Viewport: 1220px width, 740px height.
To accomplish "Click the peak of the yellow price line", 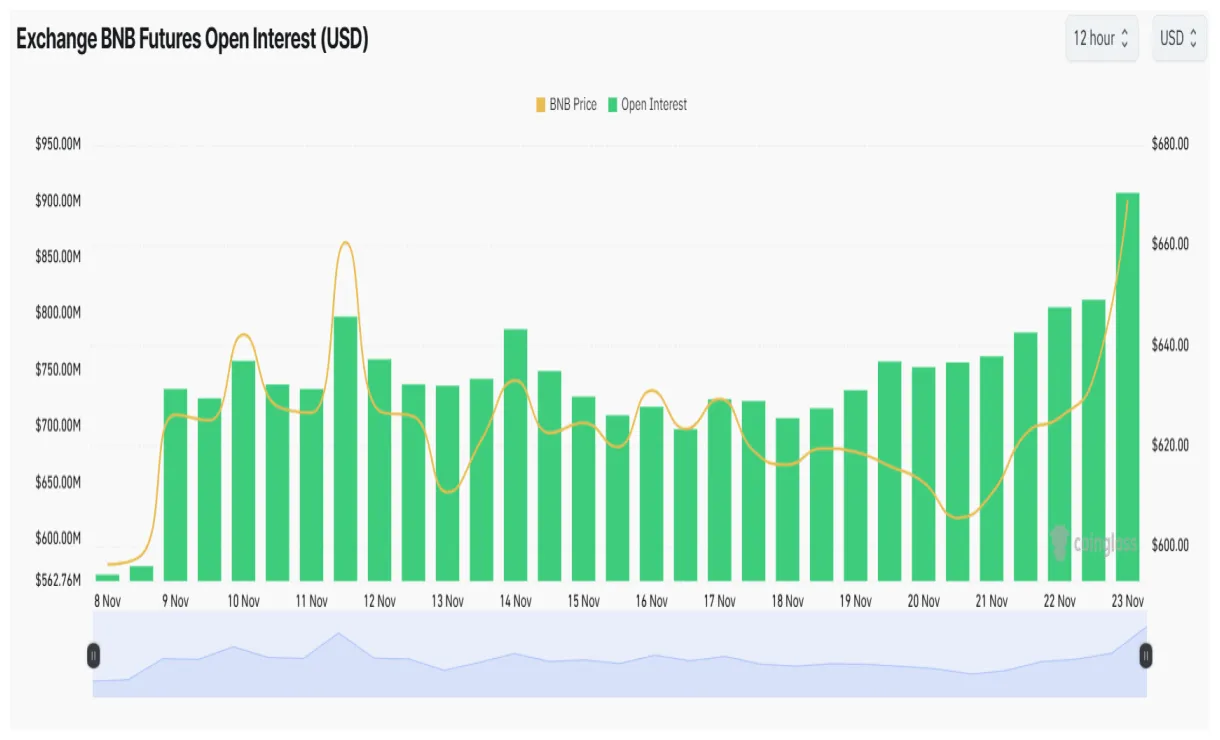I will click(345, 240).
